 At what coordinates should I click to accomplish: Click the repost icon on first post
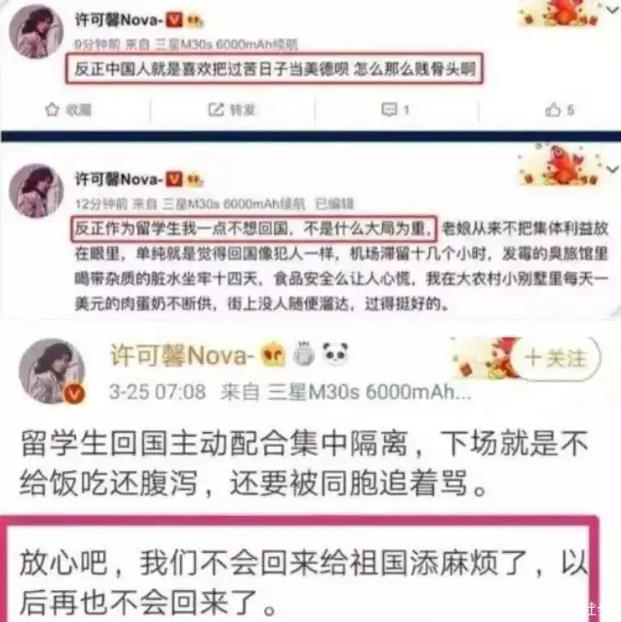point(216,109)
